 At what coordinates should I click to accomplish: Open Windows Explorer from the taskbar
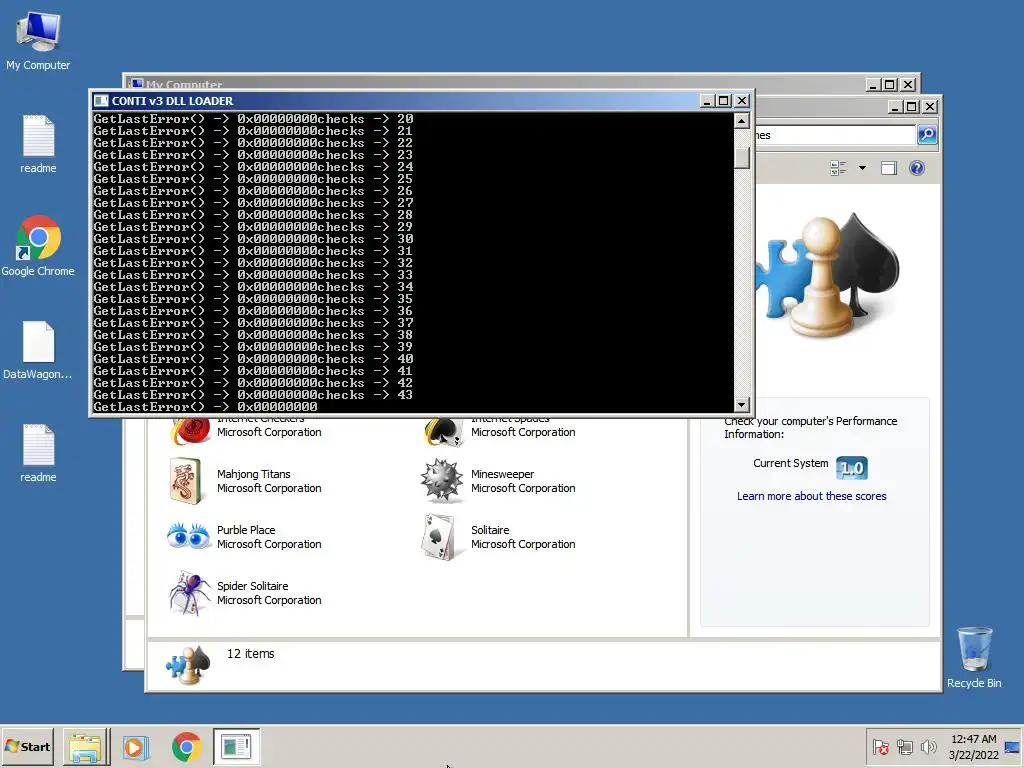coord(86,746)
